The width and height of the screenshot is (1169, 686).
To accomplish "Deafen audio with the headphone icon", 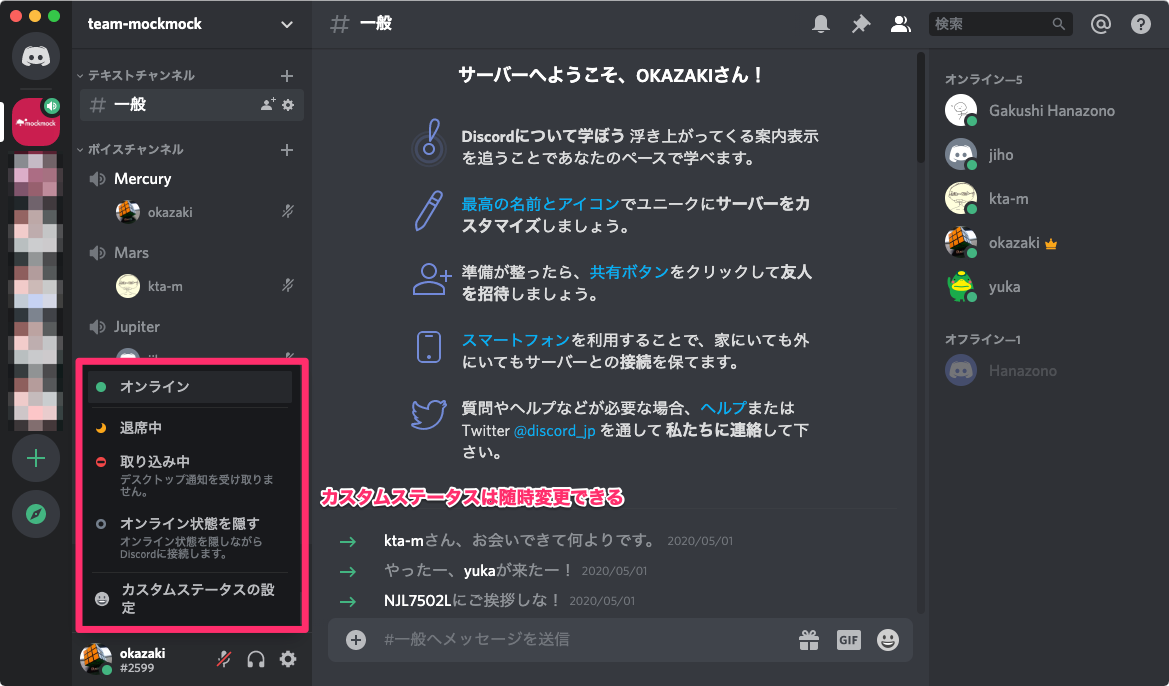I will tap(255, 660).
